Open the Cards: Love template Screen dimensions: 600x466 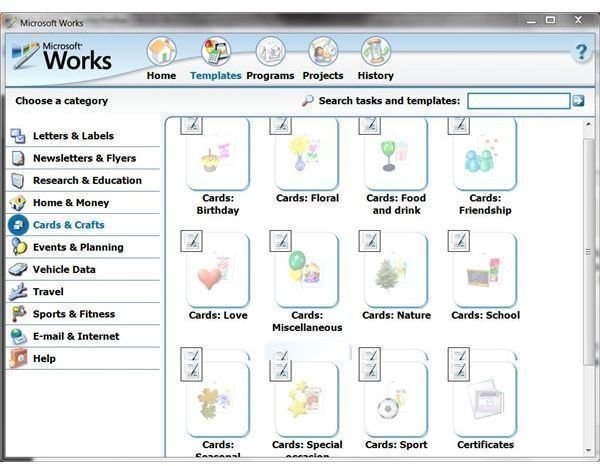pyautogui.click(x=218, y=270)
